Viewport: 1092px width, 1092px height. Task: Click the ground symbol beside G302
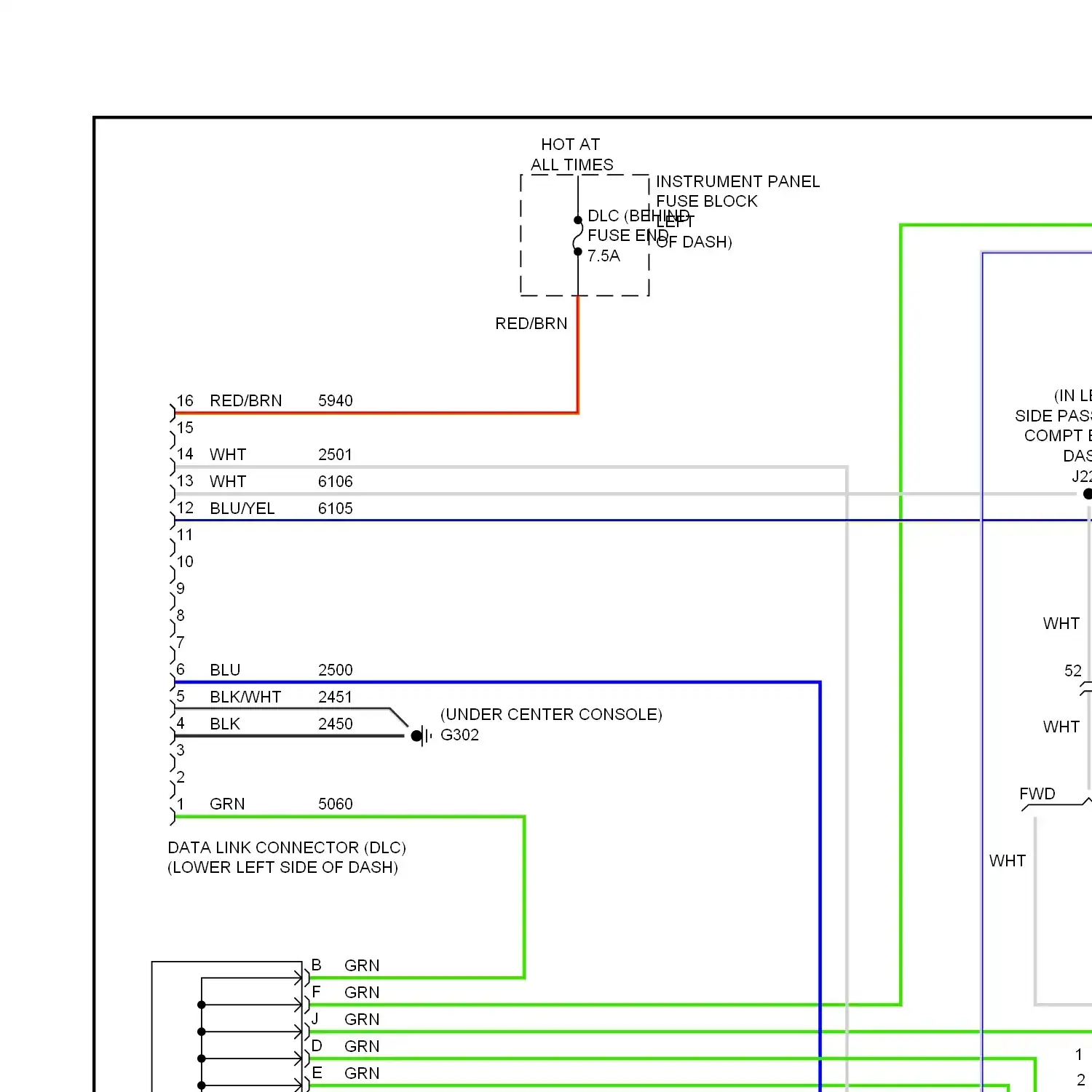pyautogui.click(x=422, y=736)
